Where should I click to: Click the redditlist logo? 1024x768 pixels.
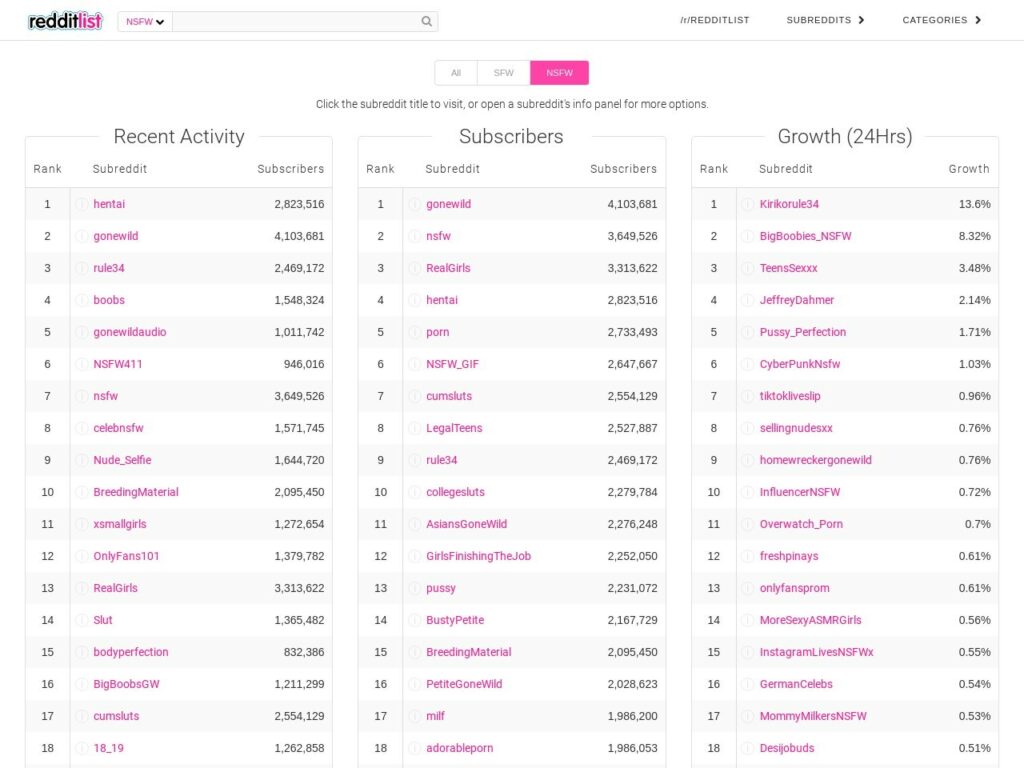tap(65, 21)
